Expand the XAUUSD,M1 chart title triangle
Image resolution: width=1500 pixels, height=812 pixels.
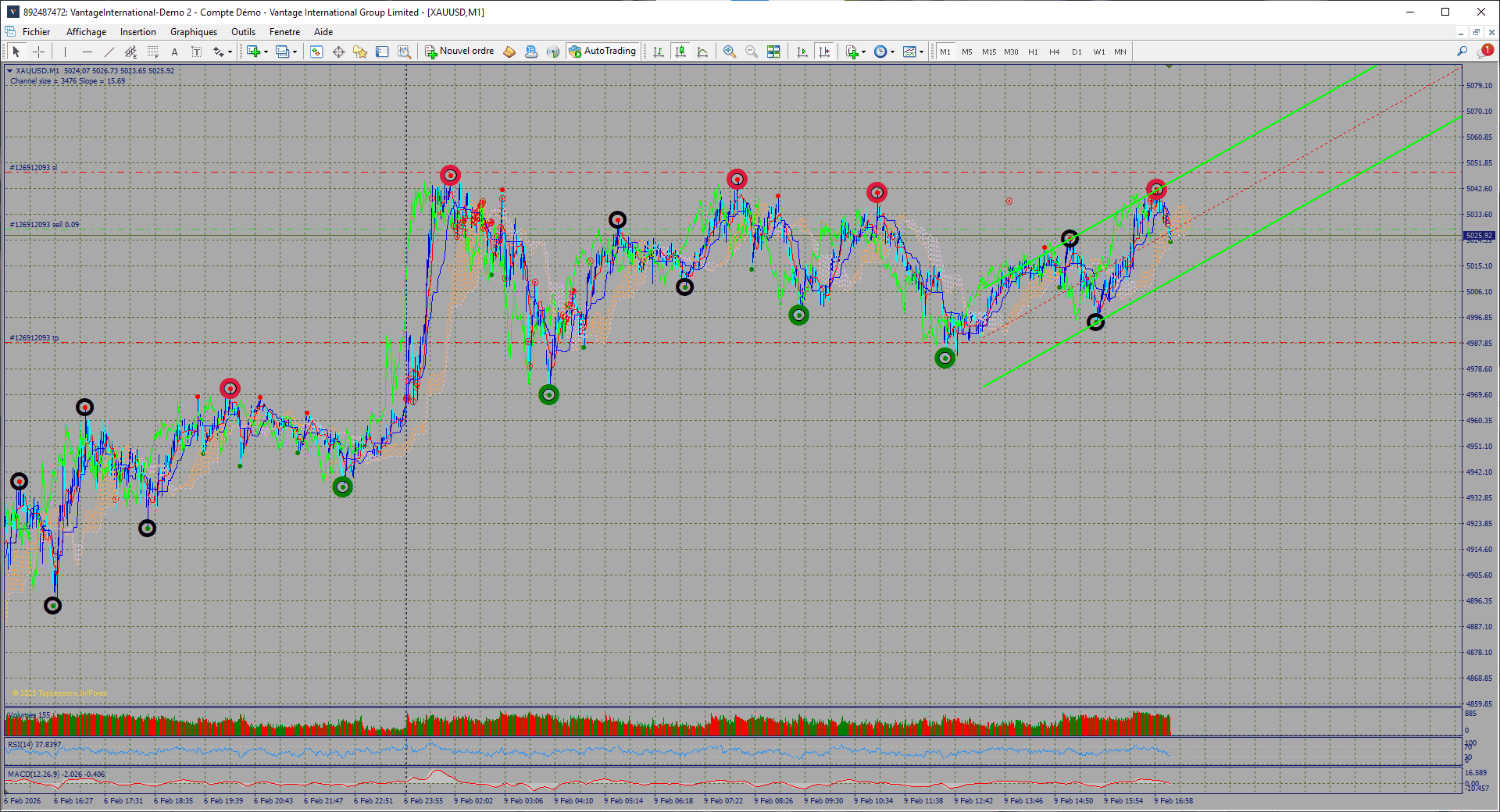(x=9, y=71)
